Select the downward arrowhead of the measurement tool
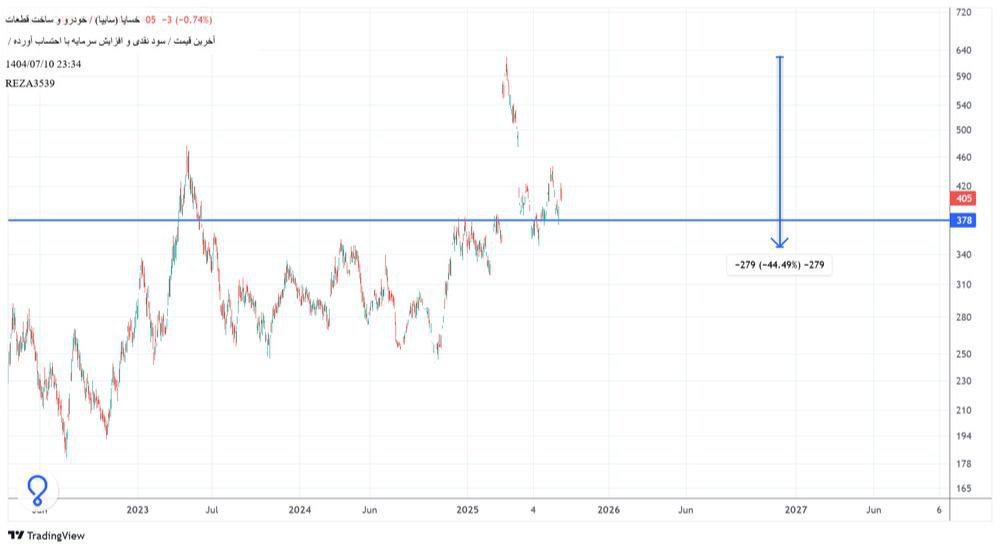 point(780,241)
